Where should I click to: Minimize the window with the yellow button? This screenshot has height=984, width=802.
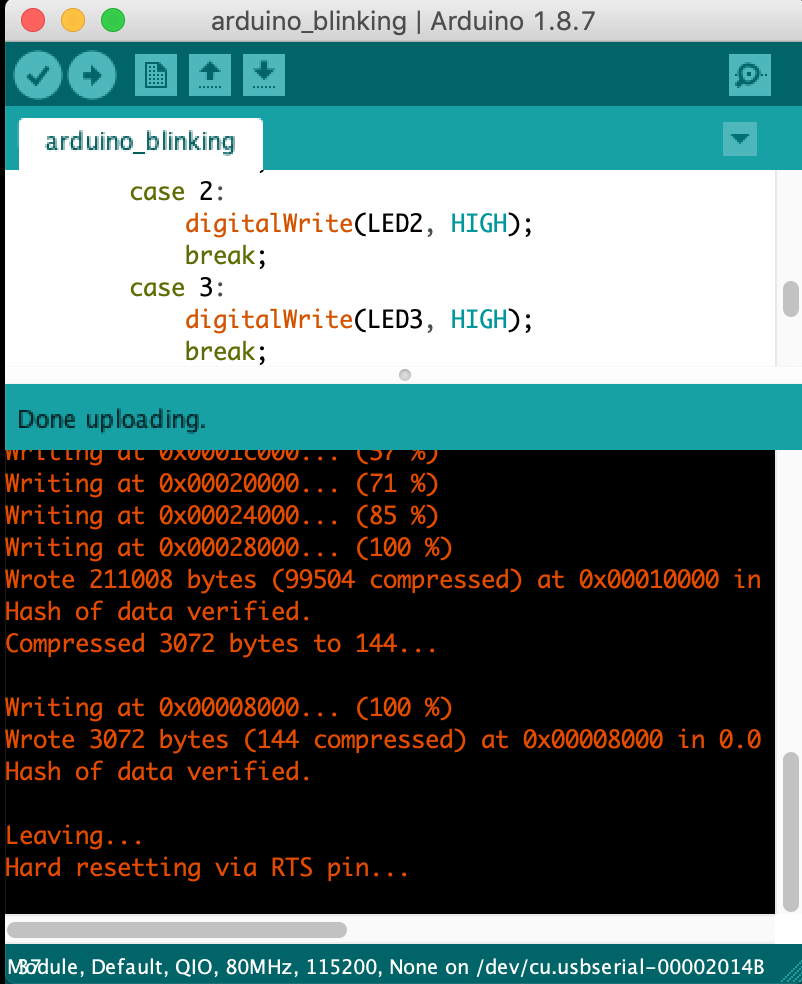pos(73,20)
